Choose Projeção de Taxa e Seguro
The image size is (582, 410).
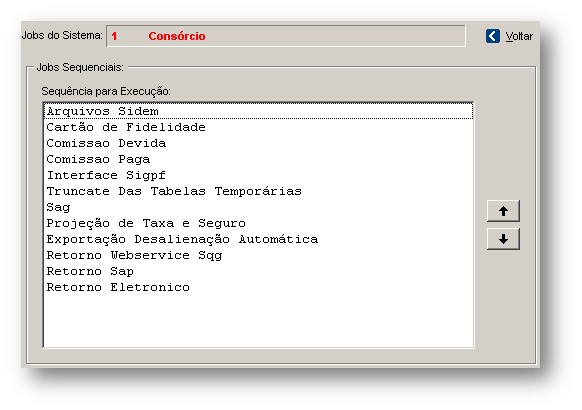point(258,223)
